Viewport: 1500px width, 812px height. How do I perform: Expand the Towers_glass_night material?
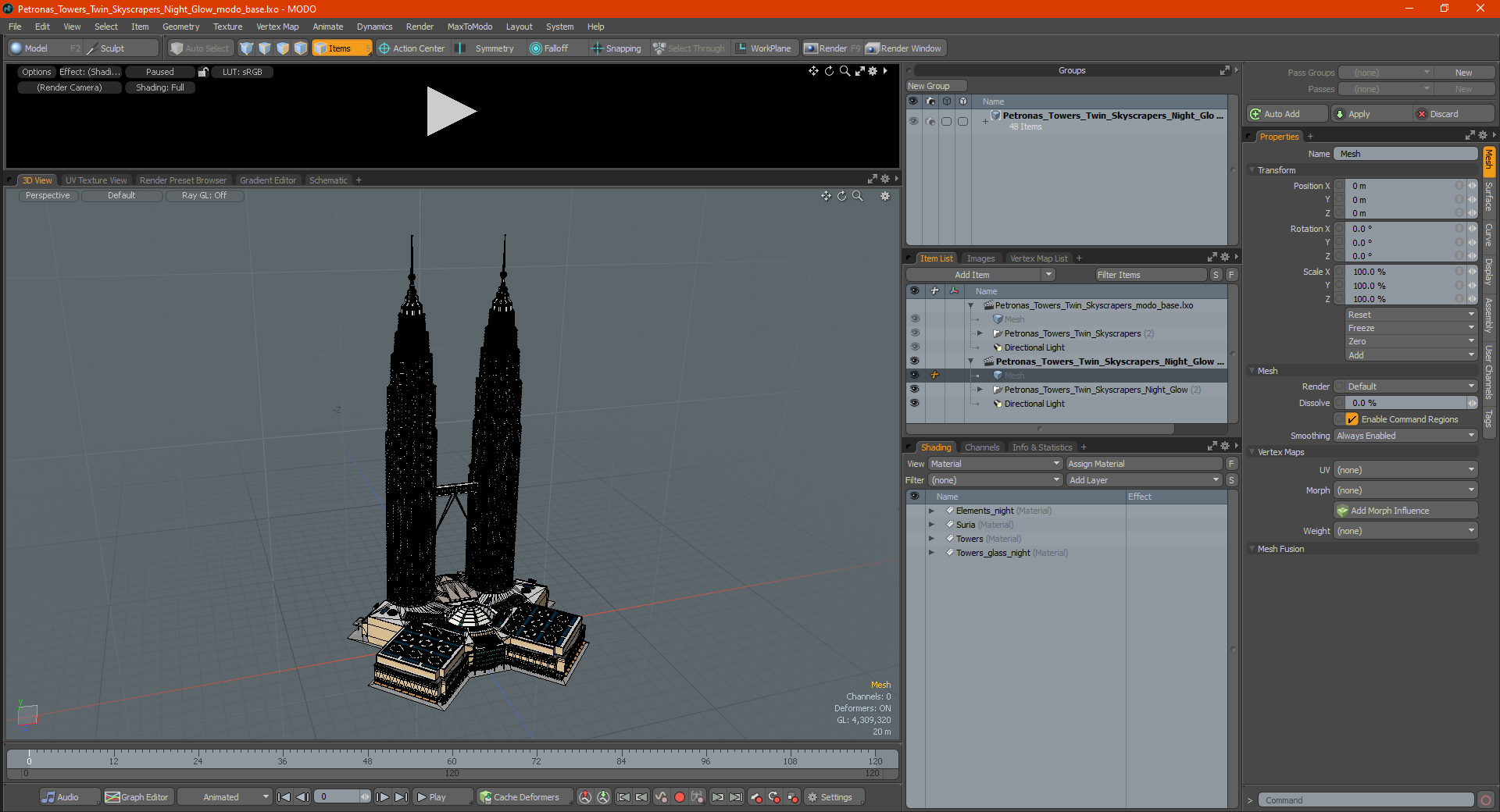click(x=931, y=553)
